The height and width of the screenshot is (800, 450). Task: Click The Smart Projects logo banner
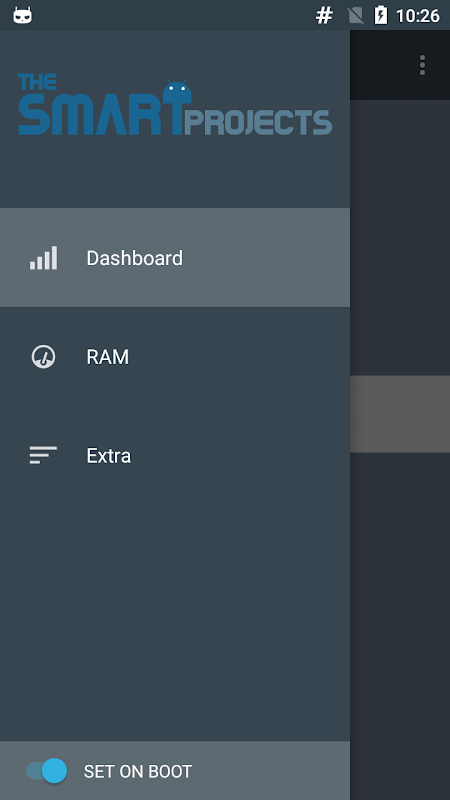(x=175, y=106)
